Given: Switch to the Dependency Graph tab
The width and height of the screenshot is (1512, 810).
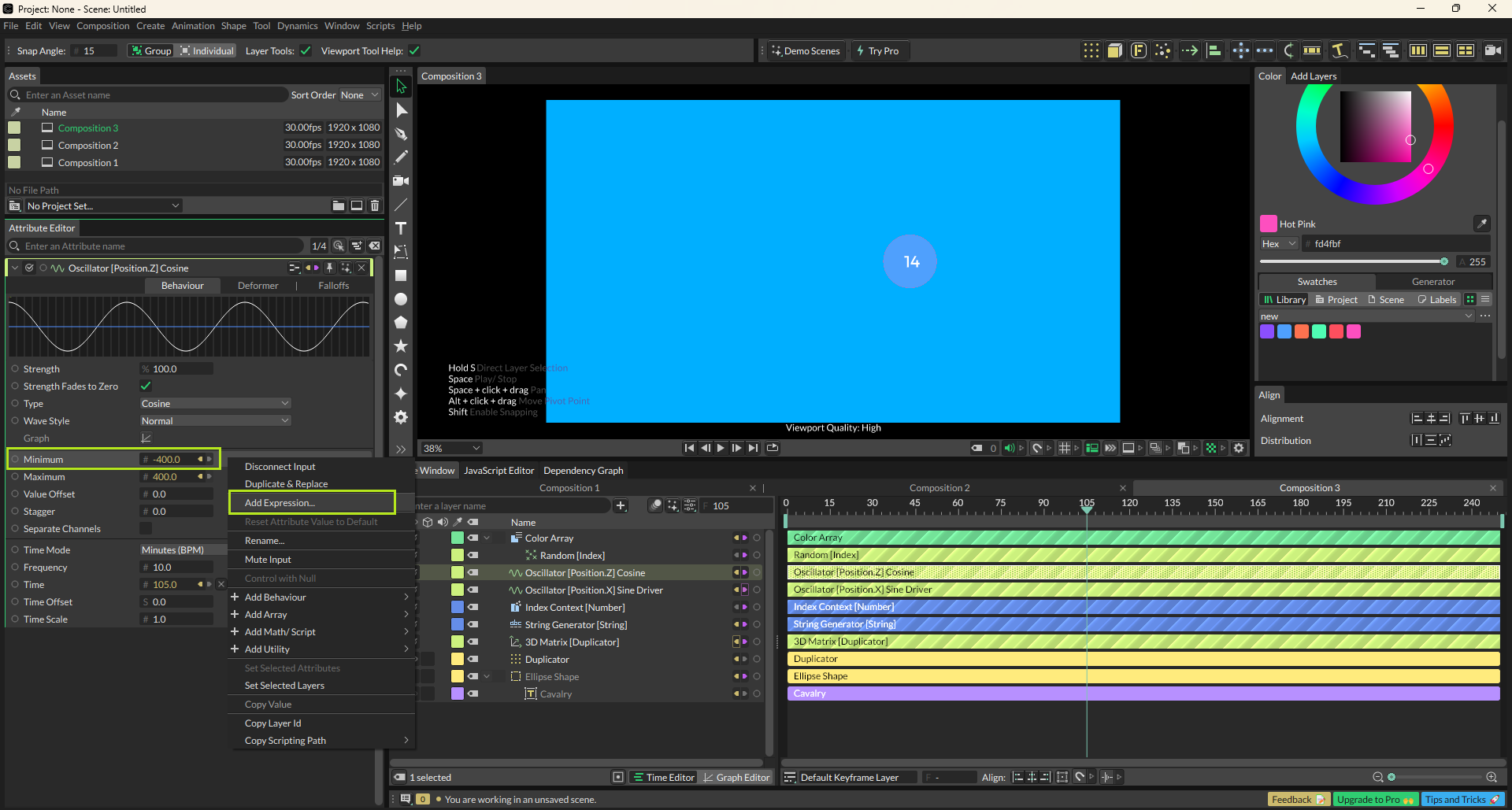Looking at the screenshot, I should click(583, 471).
